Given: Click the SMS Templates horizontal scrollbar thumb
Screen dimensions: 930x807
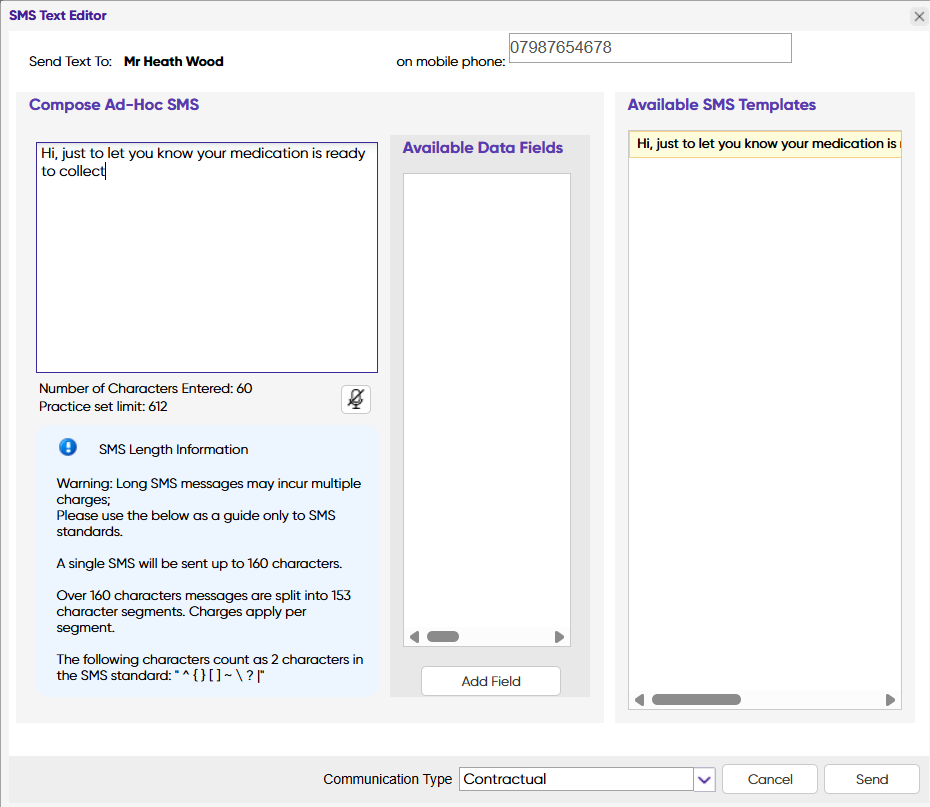Looking at the screenshot, I should (696, 700).
